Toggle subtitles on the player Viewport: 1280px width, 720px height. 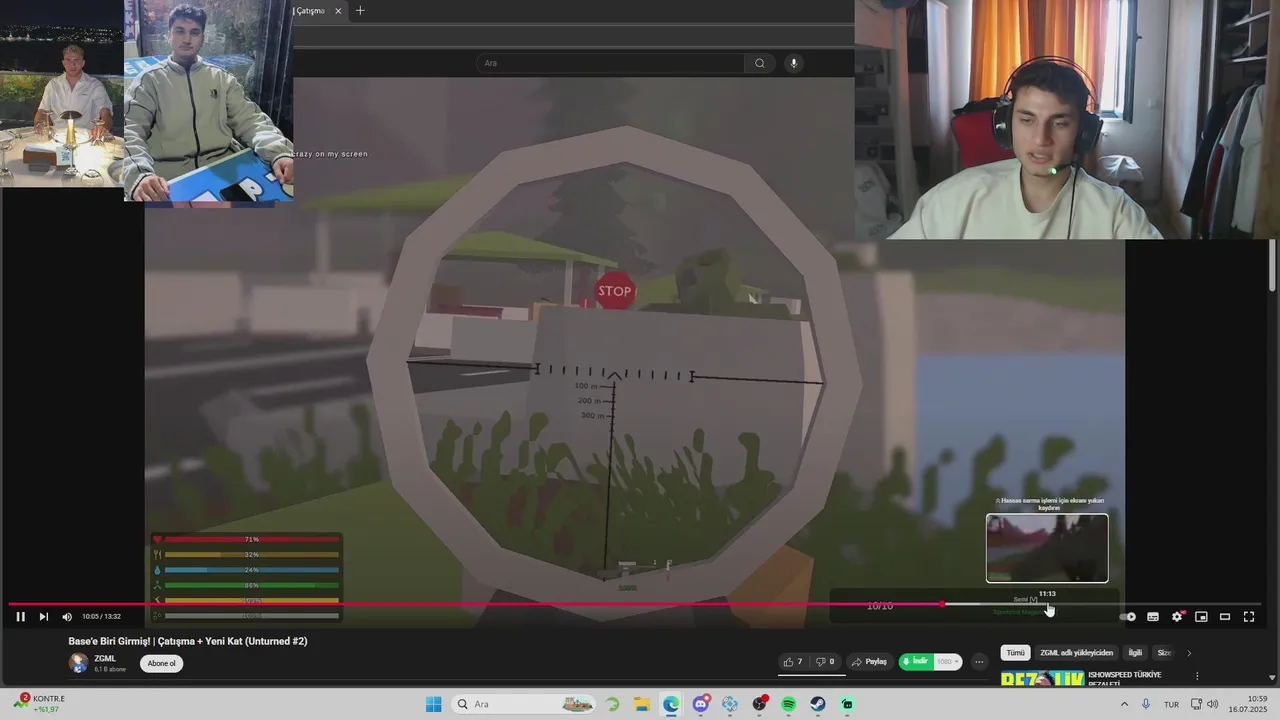pyautogui.click(x=1153, y=617)
